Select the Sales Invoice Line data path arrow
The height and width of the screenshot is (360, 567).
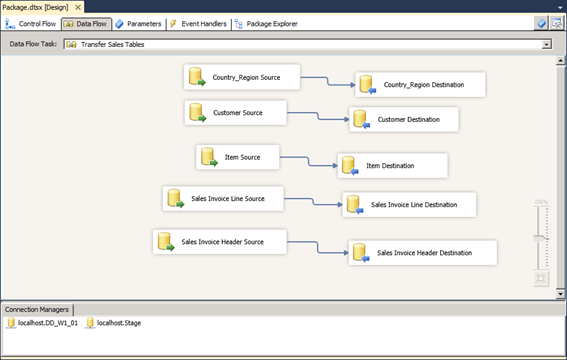click(x=313, y=202)
